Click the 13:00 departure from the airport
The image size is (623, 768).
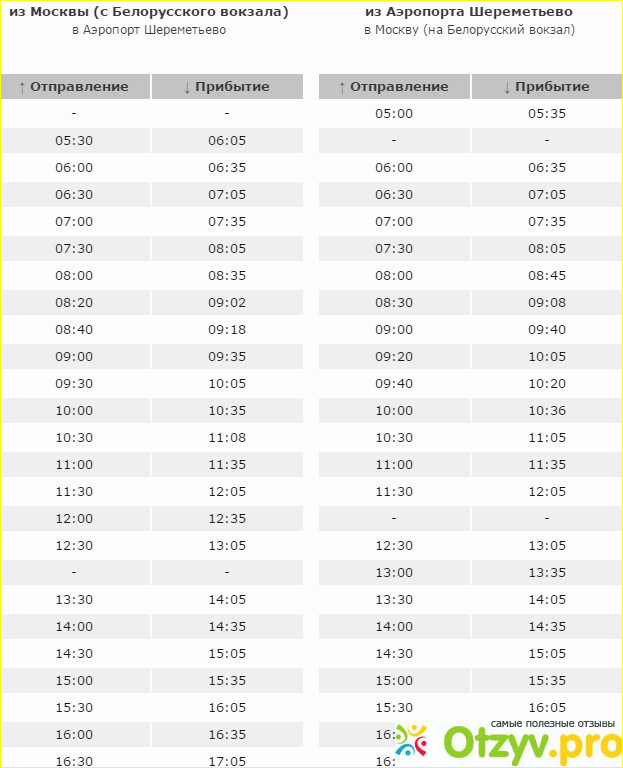click(x=394, y=573)
